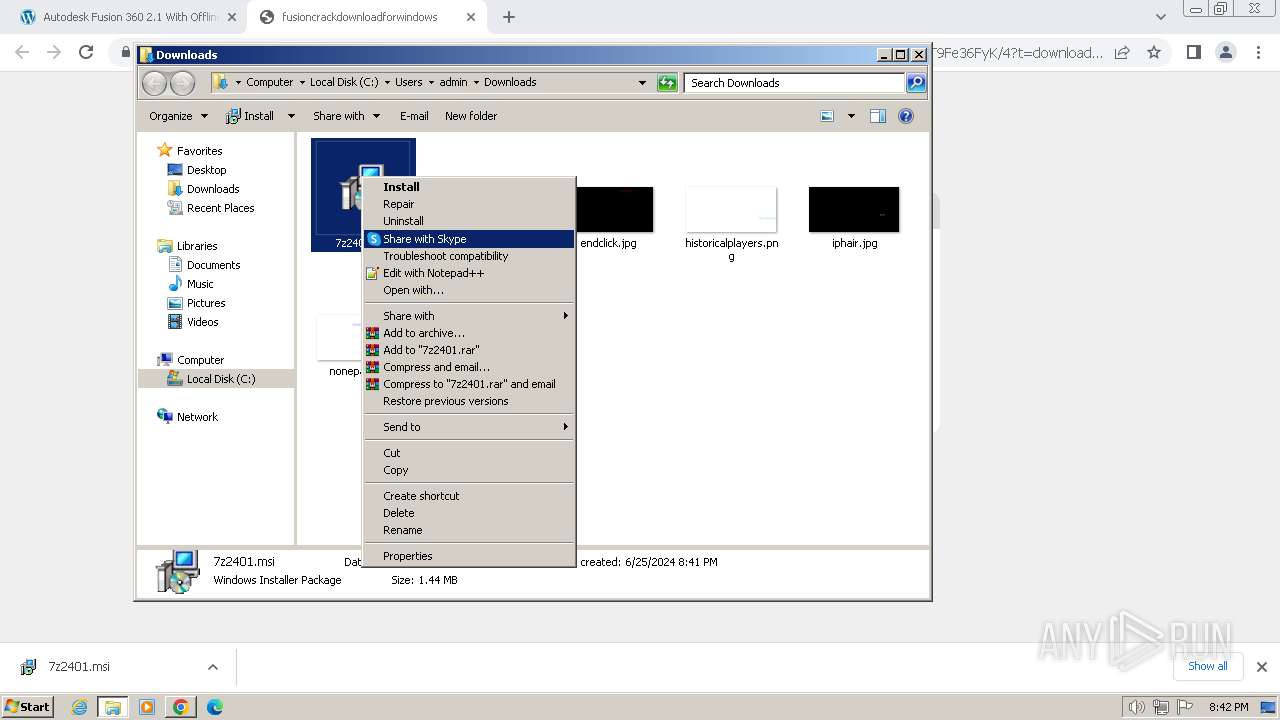Open Properties of 7z2401.msi

coord(469,556)
